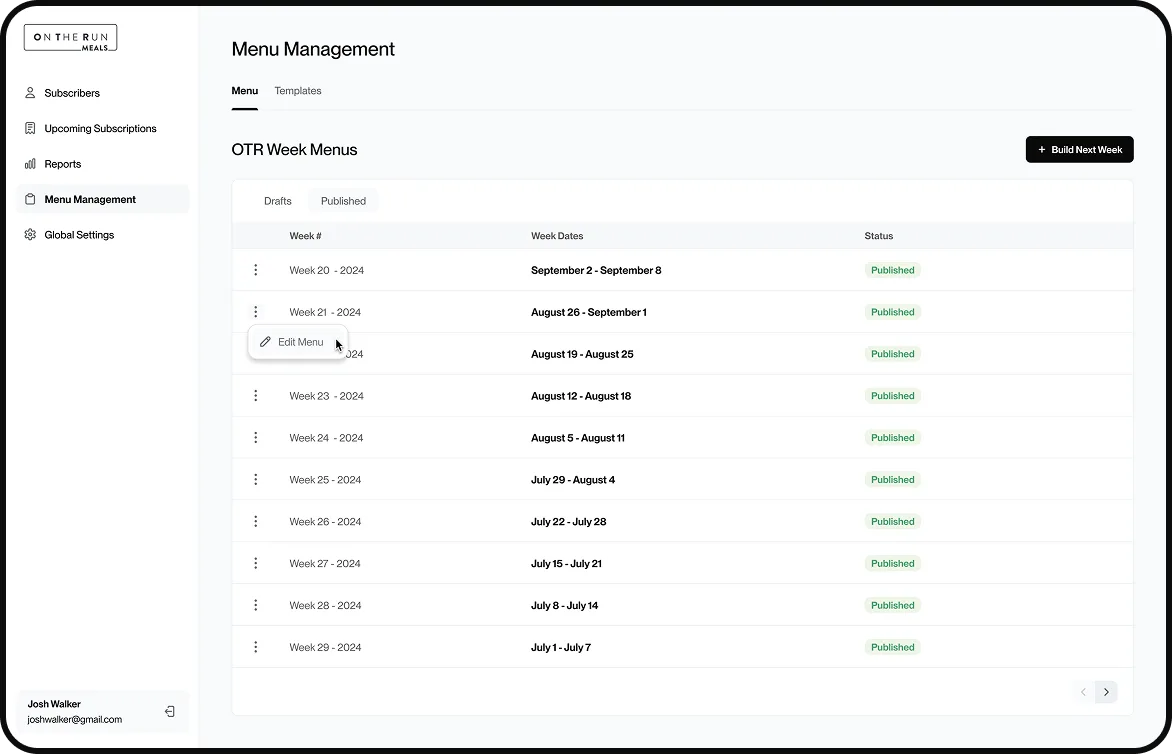Click Build Next Week button
1172x754 pixels.
[x=1079, y=149]
